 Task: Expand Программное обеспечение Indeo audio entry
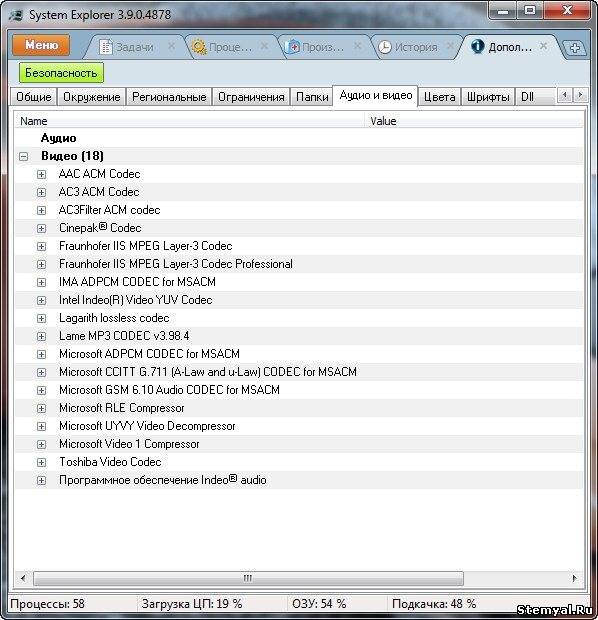[x=41, y=480]
